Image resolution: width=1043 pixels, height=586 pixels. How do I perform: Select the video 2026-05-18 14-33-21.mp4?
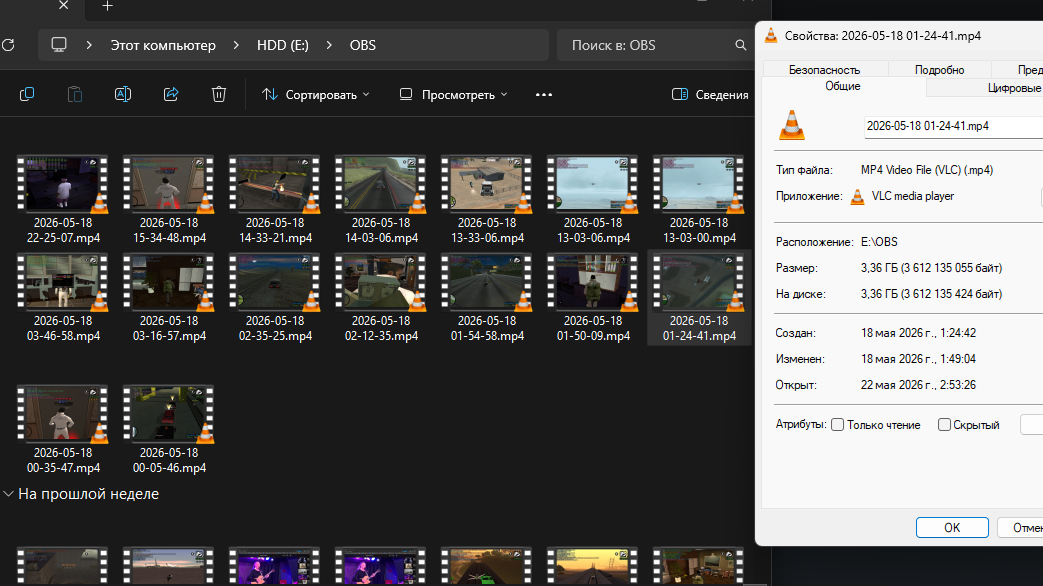coord(275,200)
